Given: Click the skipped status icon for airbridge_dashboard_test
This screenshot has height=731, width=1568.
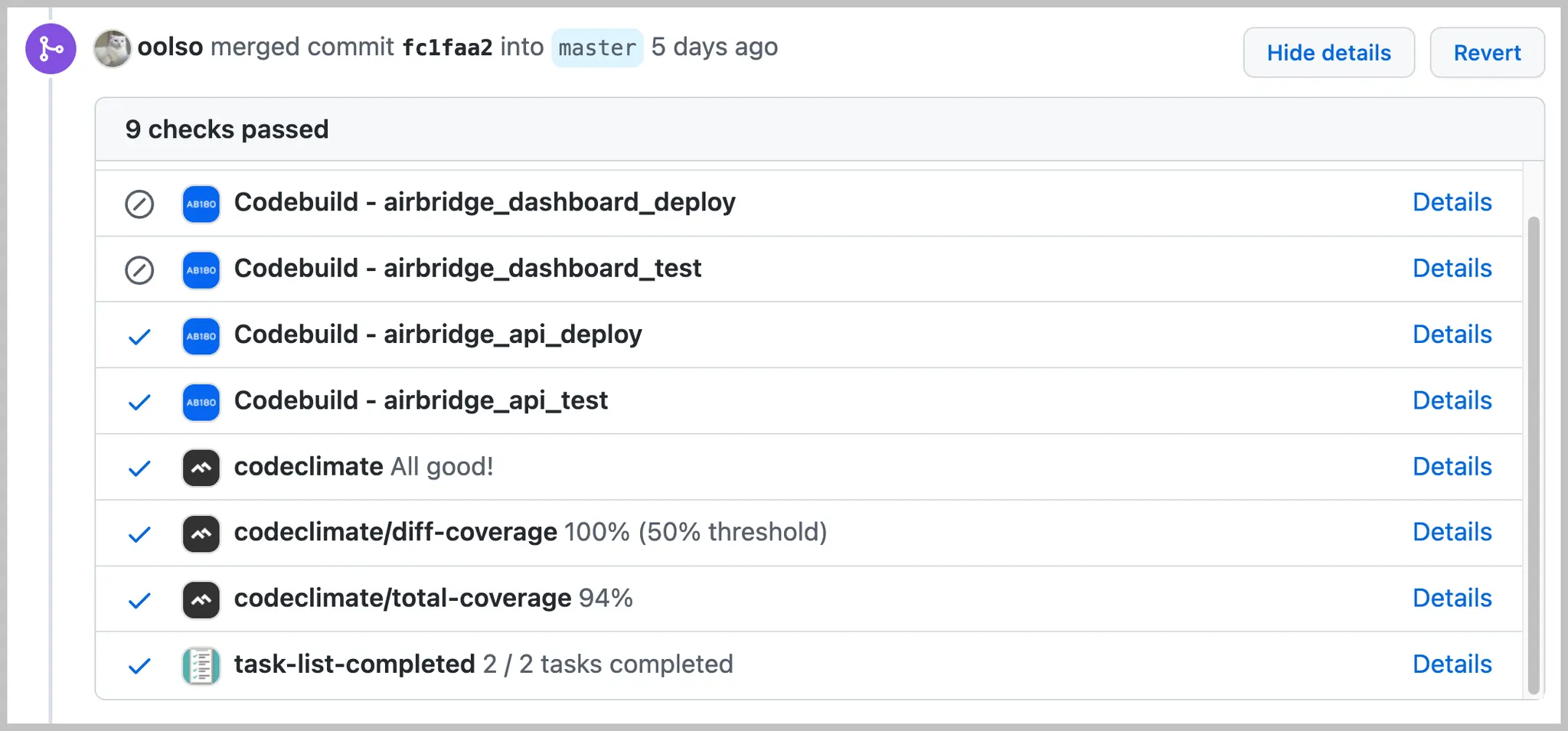Looking at the screenshot, I should click(x=139, y=270).
